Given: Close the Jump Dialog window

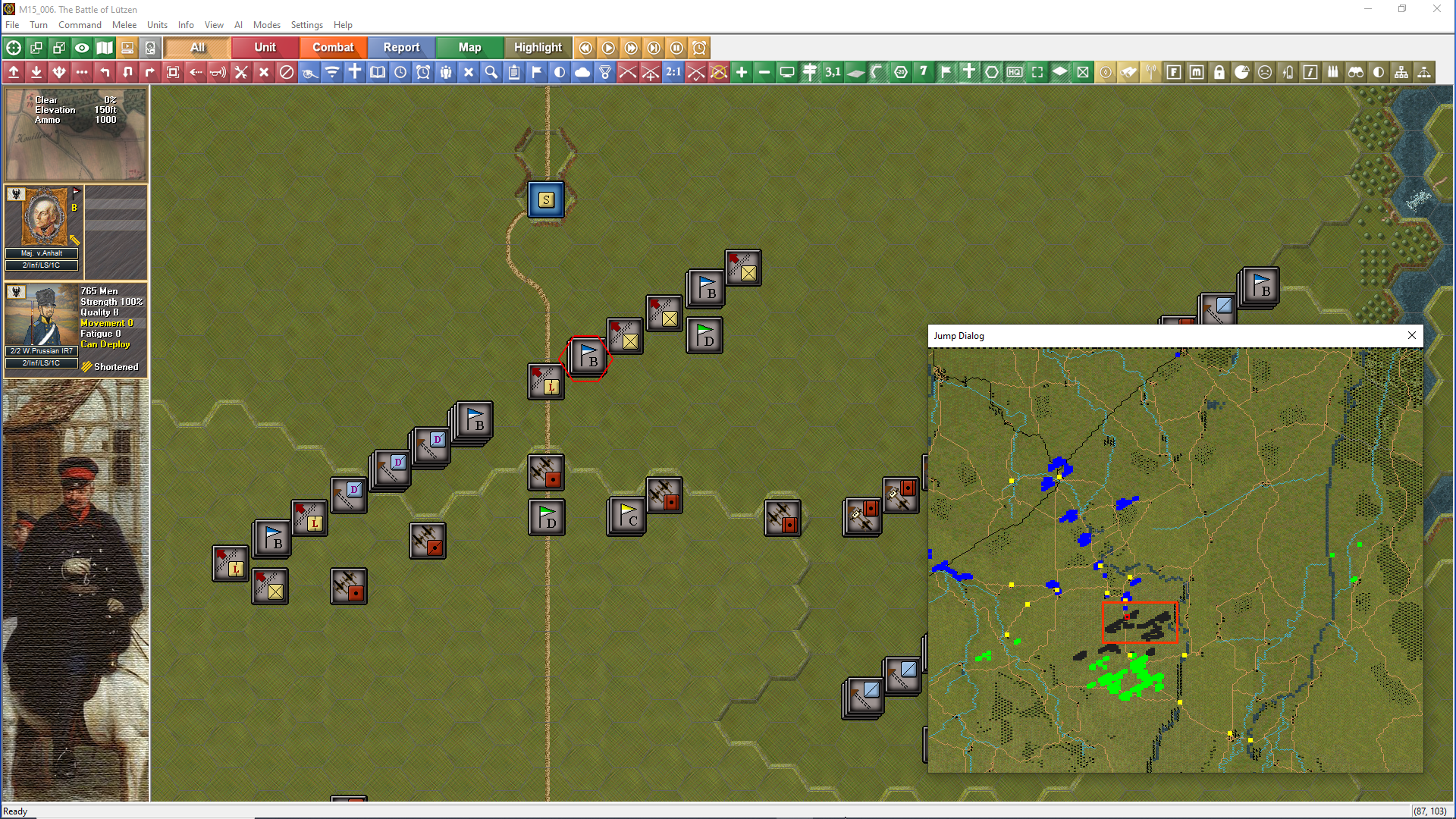Looking at the screenshot, I should point(1411,336).
